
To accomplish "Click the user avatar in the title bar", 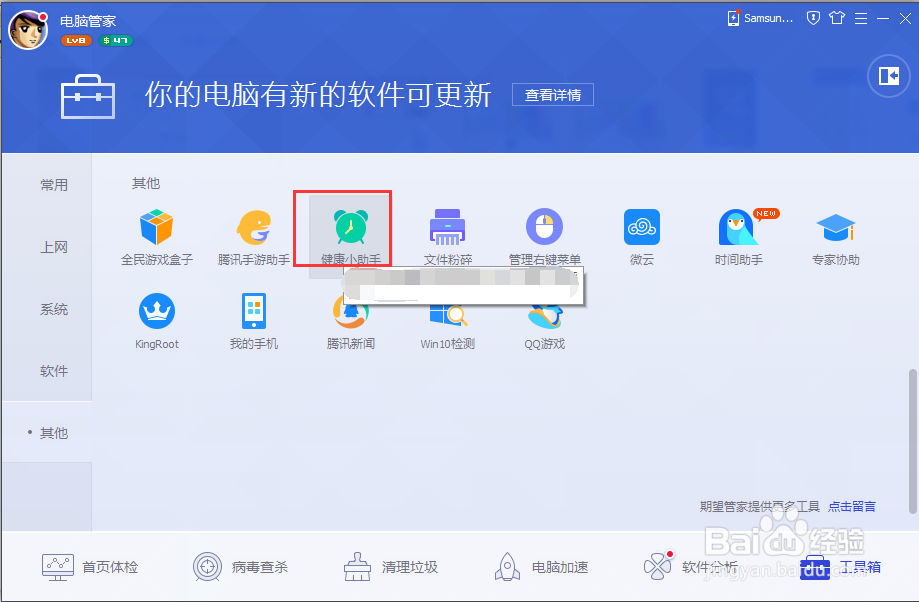I will click(28, 29).
